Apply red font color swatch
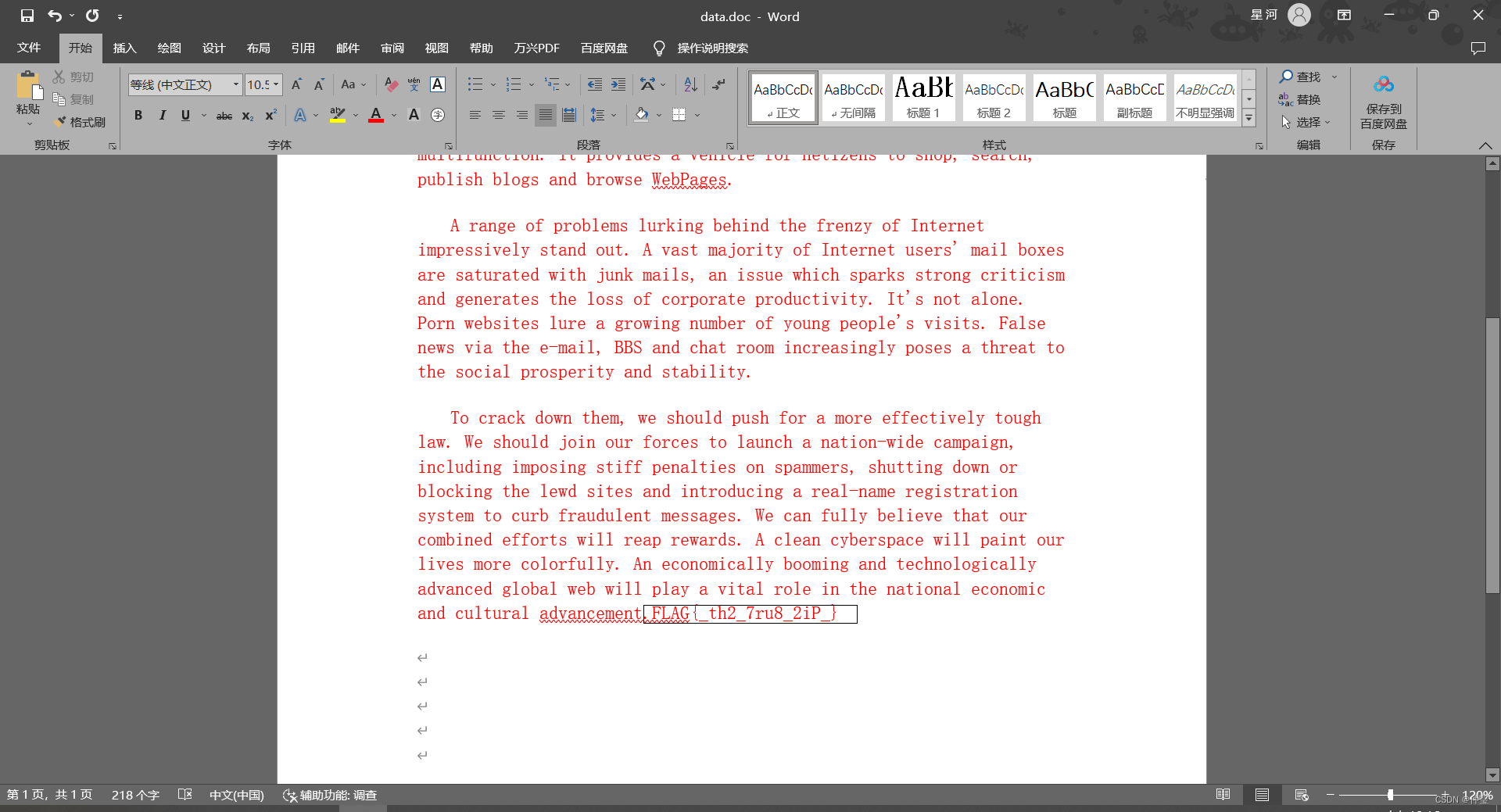Image resolution: width=1501 pixels, height=812 pixels. click(x=376, y=115)
